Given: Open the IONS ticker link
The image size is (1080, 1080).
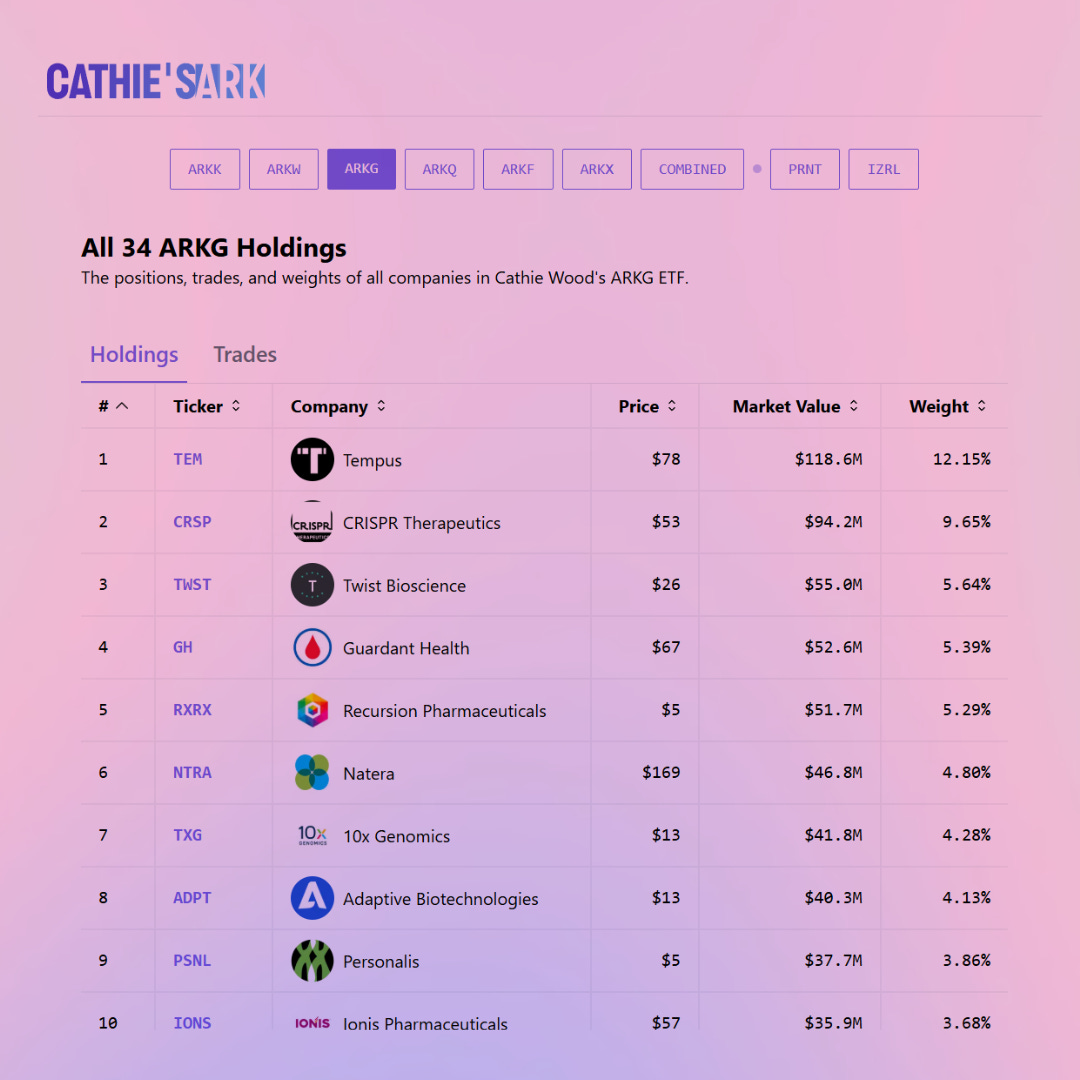Looking at the screenshot, I should click(192, 1024).
